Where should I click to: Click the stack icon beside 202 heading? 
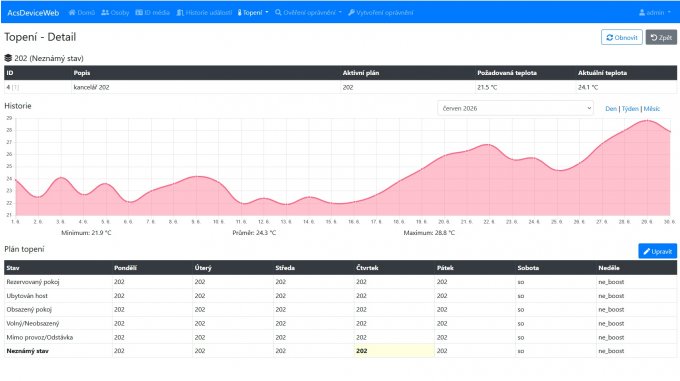click(x=8, y=58)
